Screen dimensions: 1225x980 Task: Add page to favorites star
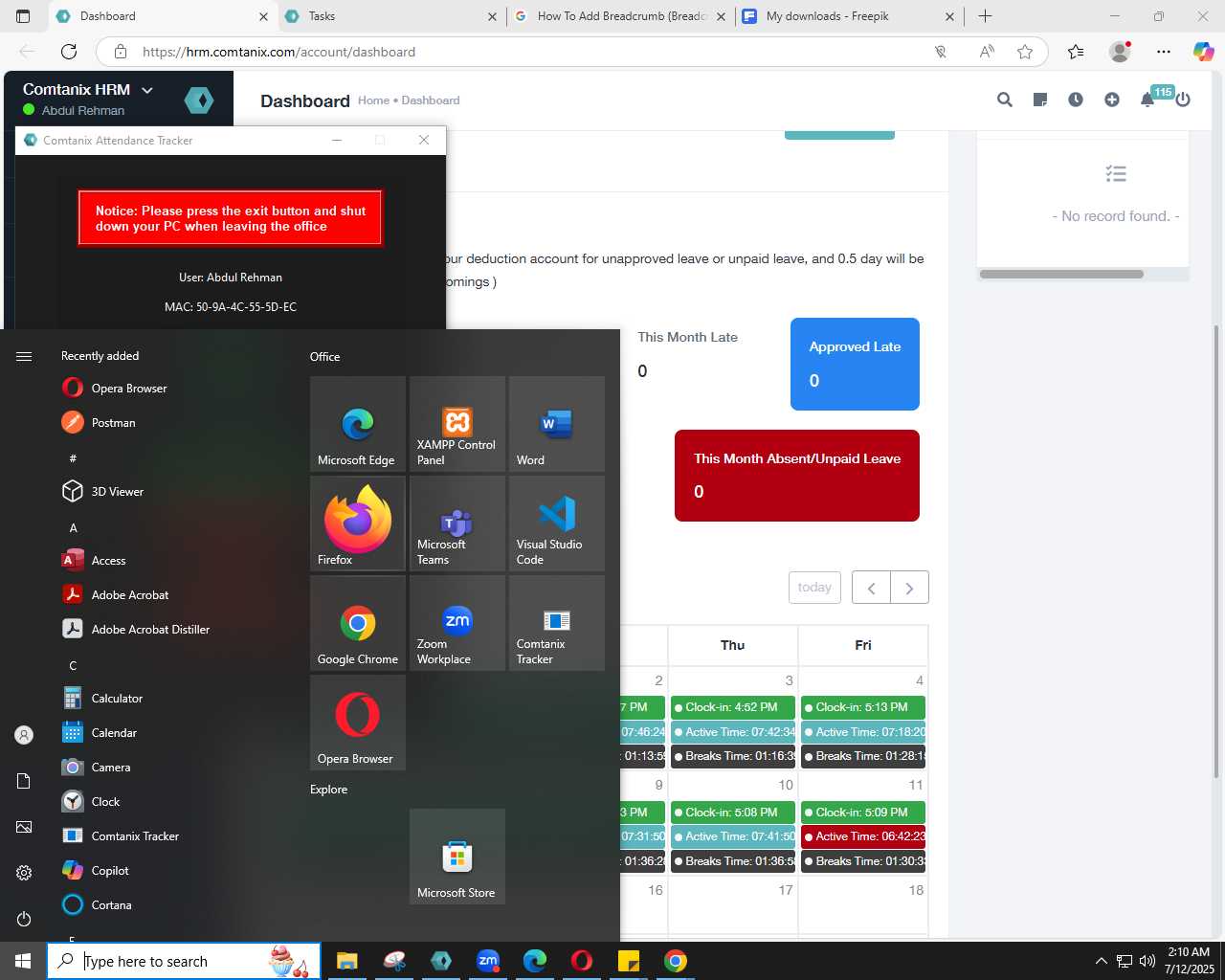click(x=1025, y=52)
